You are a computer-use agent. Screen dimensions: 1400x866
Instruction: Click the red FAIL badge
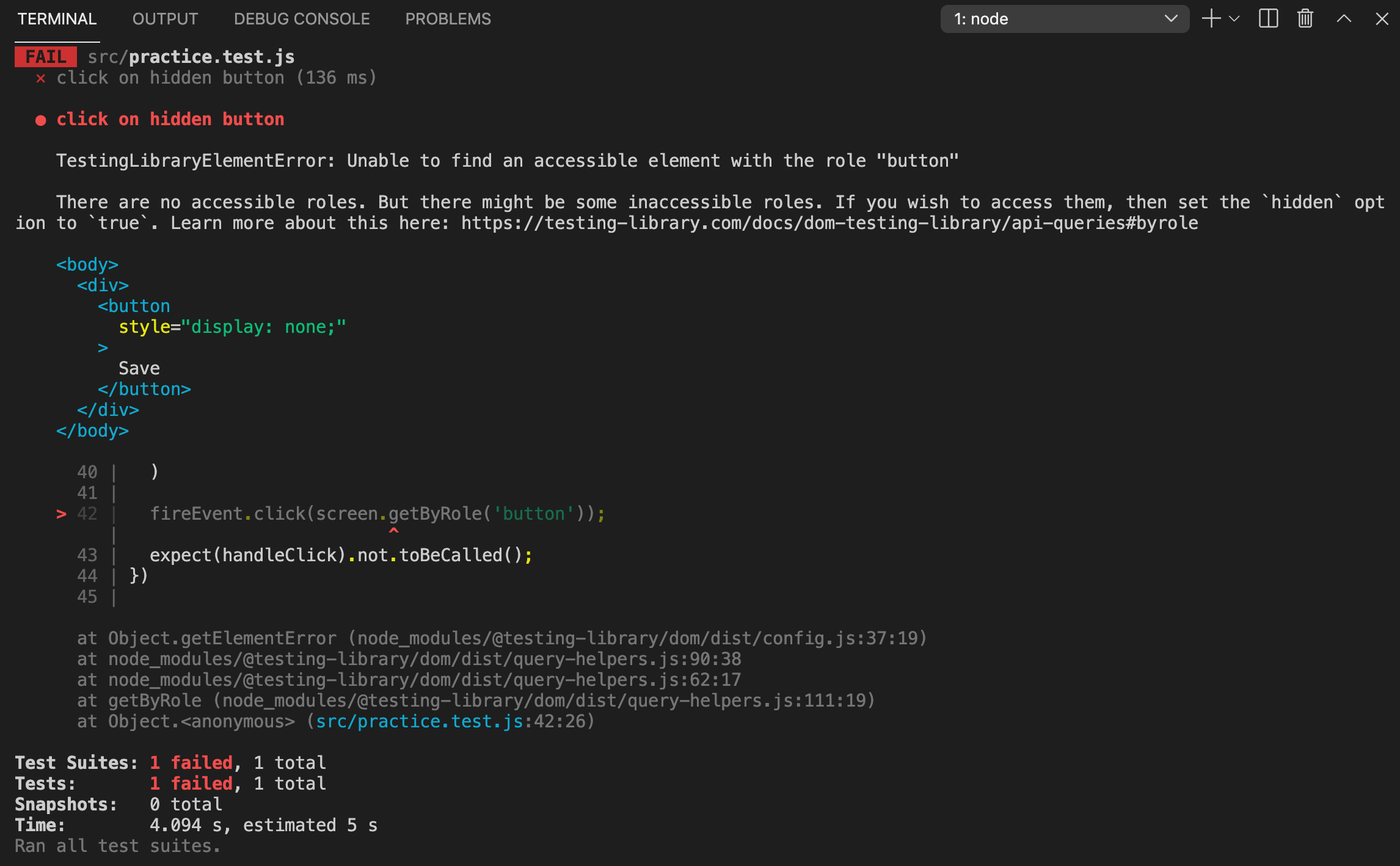[x=46, y=57]
